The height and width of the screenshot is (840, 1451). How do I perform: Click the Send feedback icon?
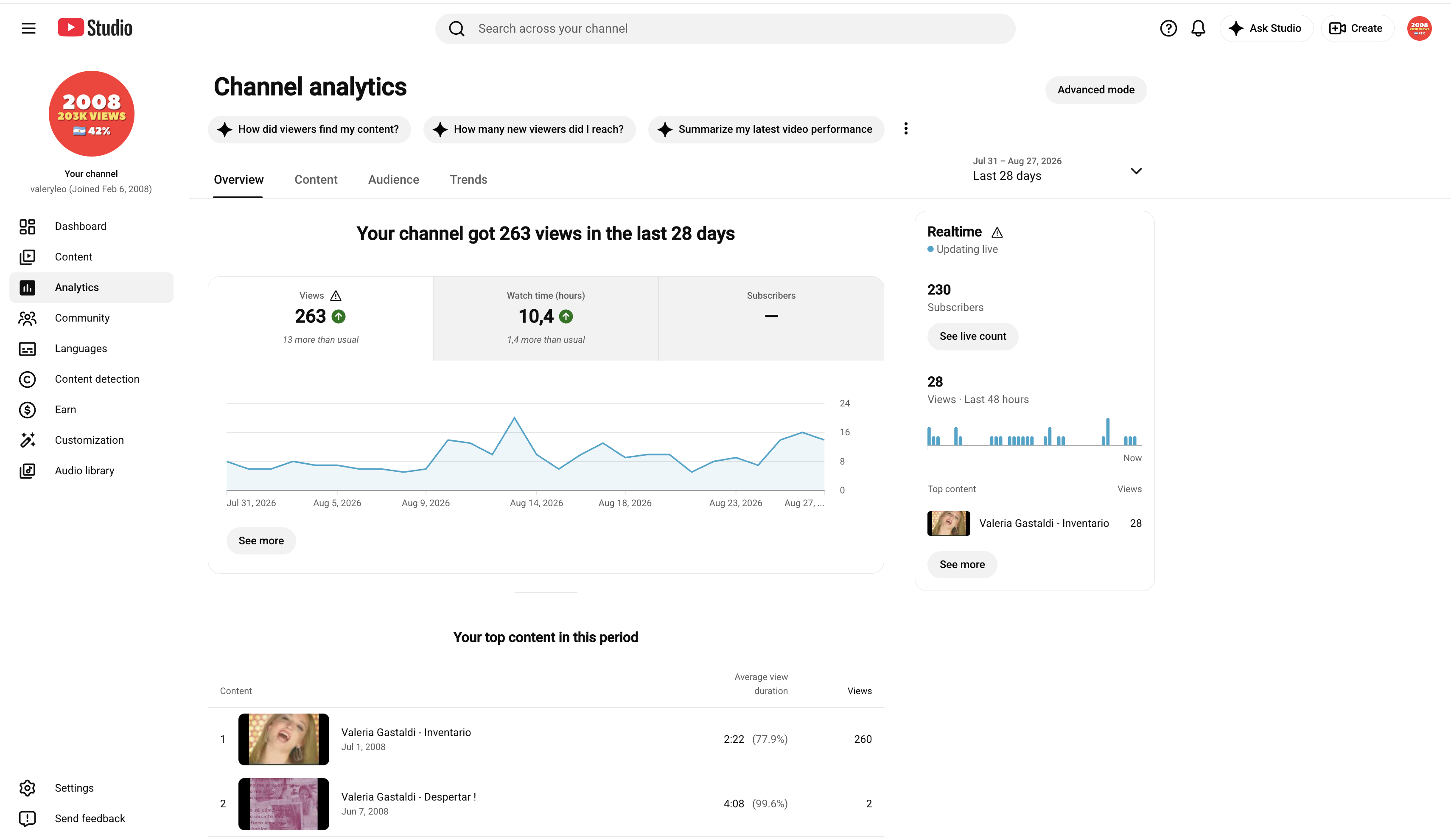(x=27, y=818)
